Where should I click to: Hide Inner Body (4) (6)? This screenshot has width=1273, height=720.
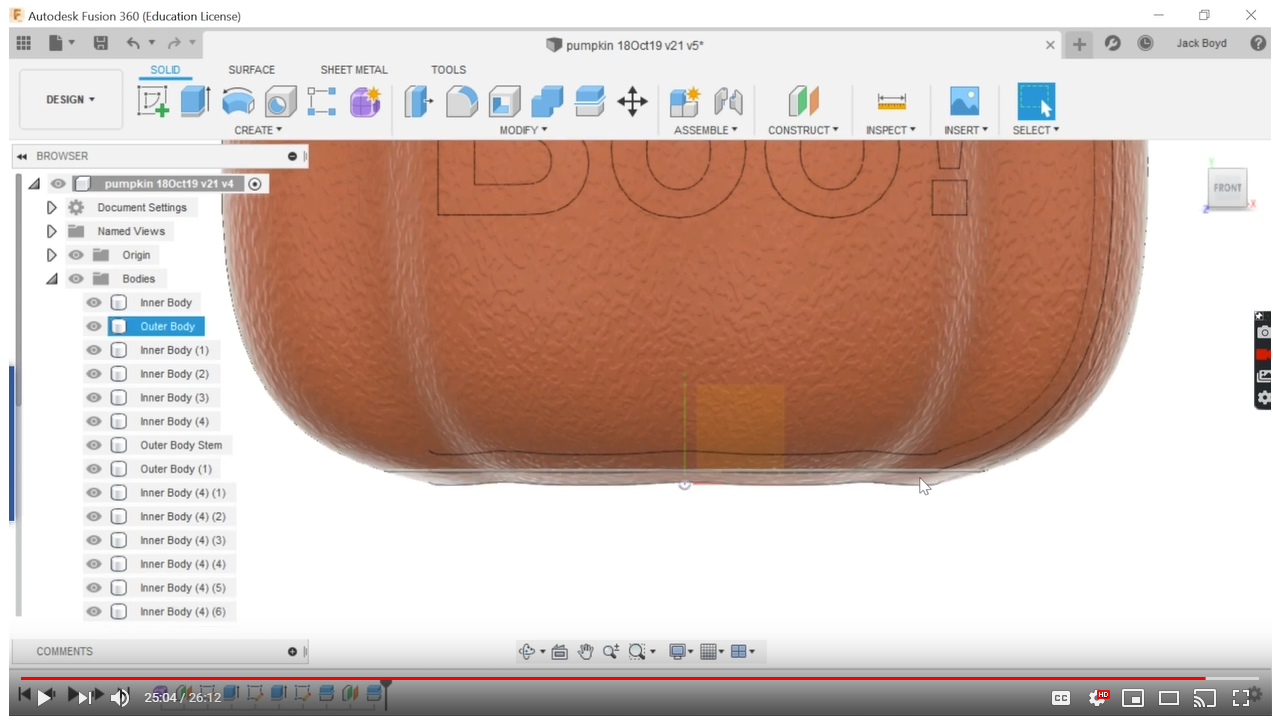pos(94,612)
